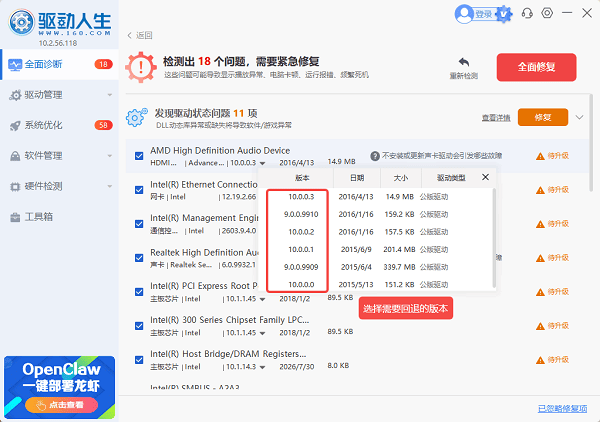Click the OpenClaw 一键部署龙虾 ad banner
Viewport: 600px width, 422px height.
click(60, 387)
